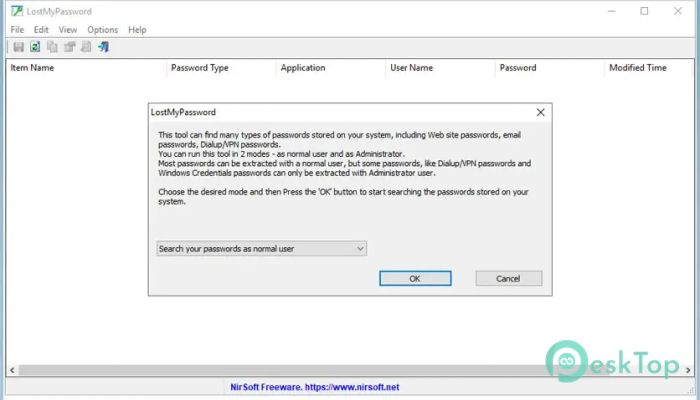Sort by the Password column header
Image resolution: width=700 pixels, height=400 pixels.
pyautogui.click(x=549, y=68)
